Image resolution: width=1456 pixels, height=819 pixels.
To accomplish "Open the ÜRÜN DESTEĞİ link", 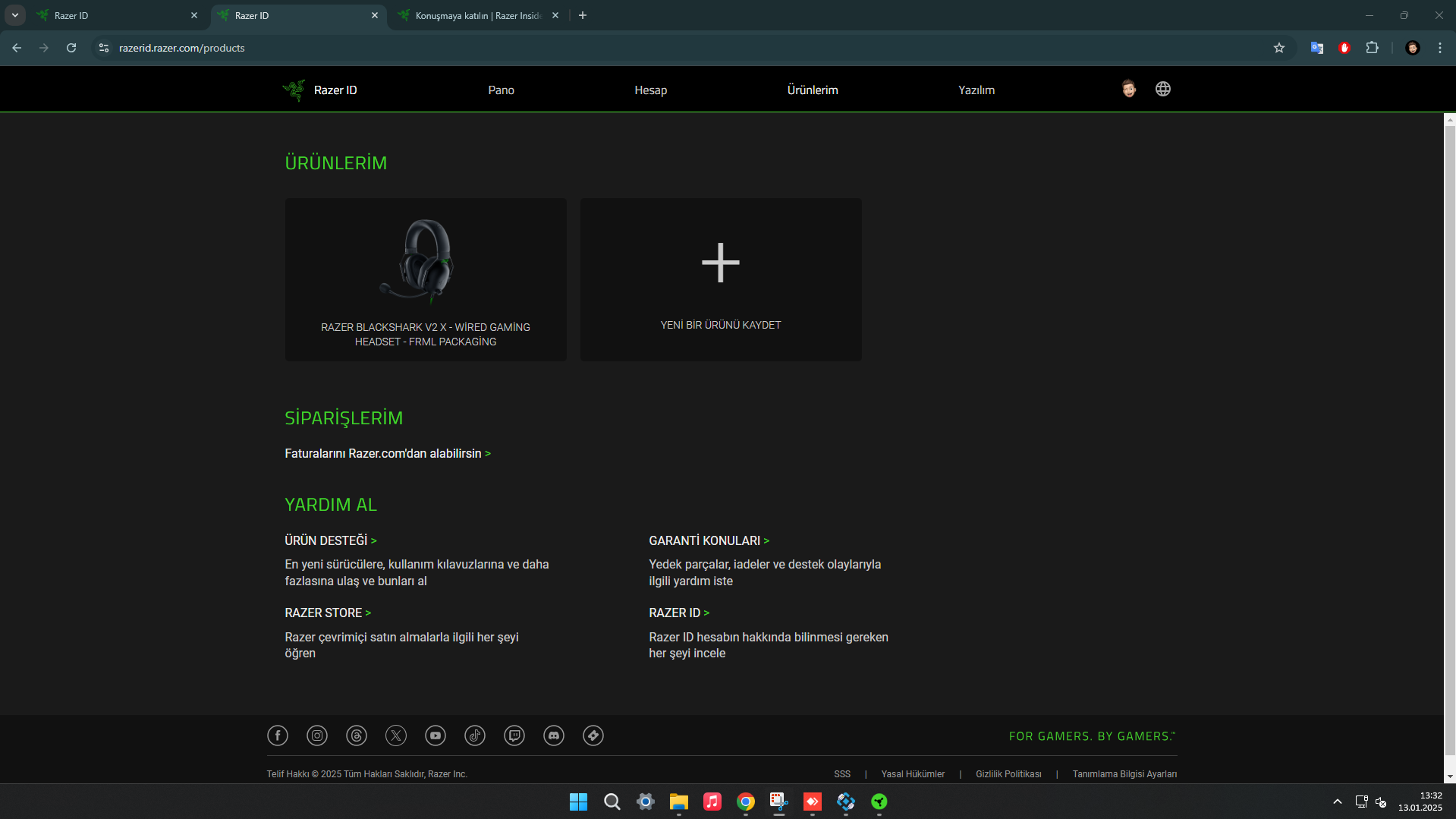I will (331, 540).
